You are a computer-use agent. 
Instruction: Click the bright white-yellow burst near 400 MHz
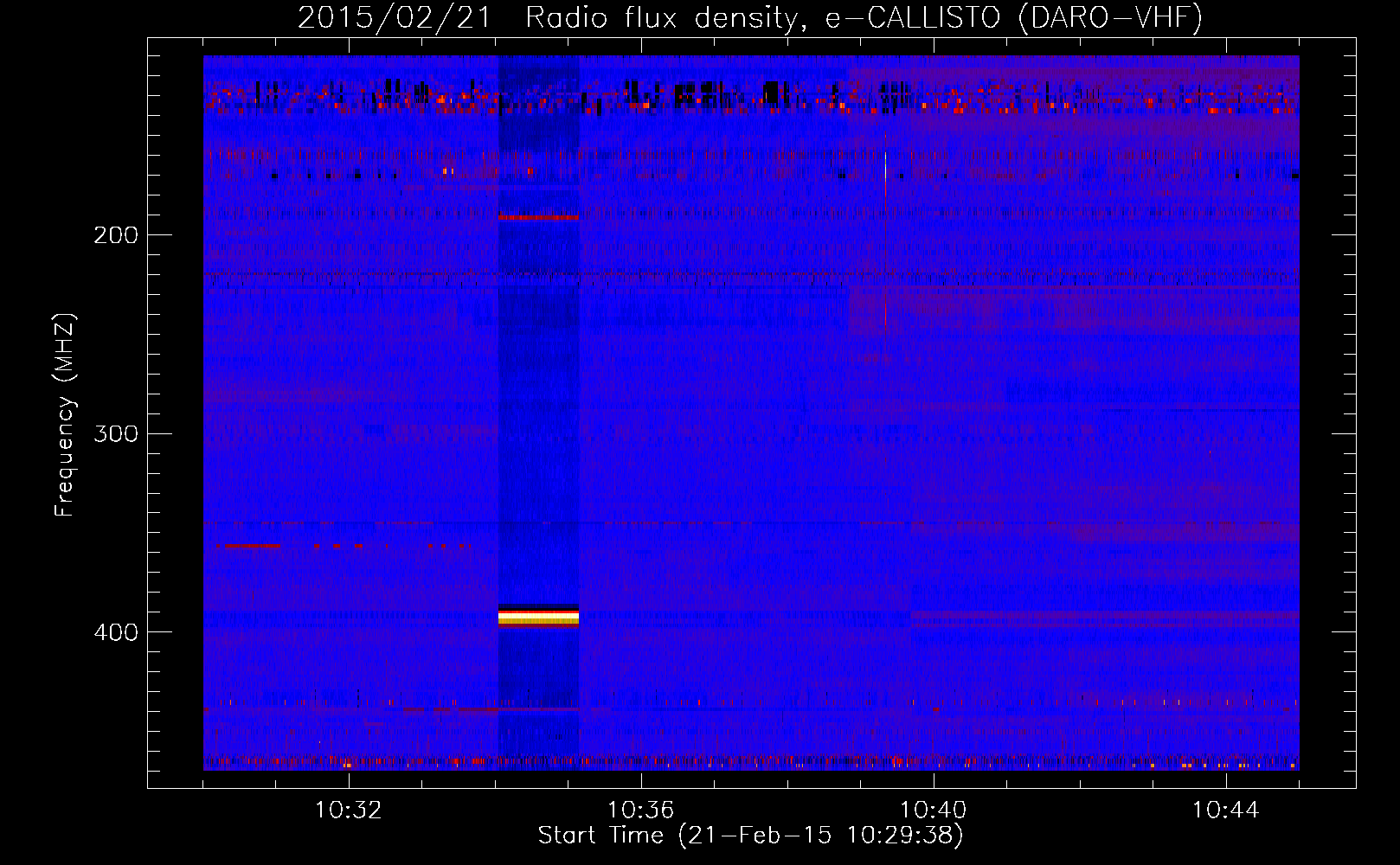pos(538,616)
